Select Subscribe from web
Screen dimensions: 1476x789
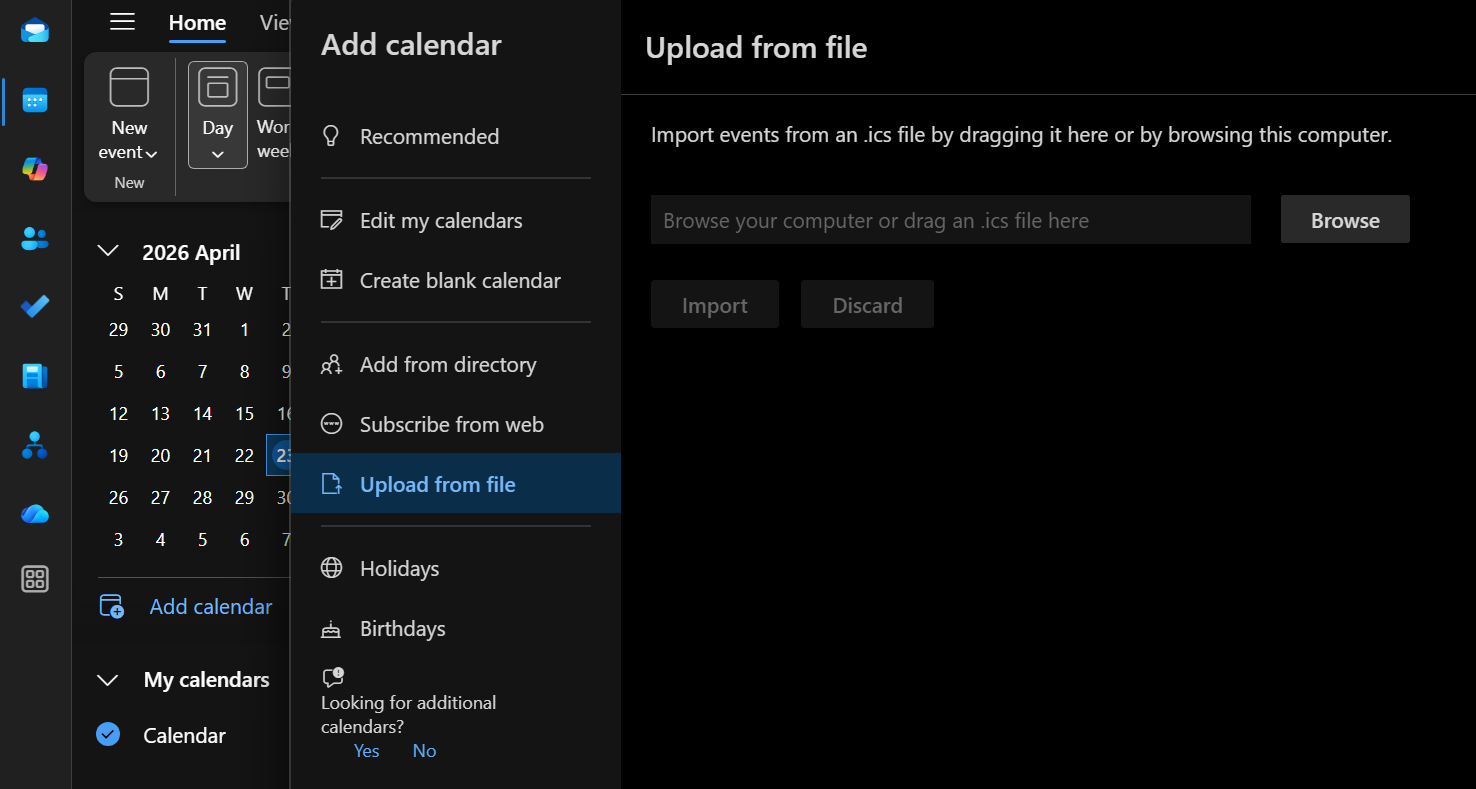456,425
